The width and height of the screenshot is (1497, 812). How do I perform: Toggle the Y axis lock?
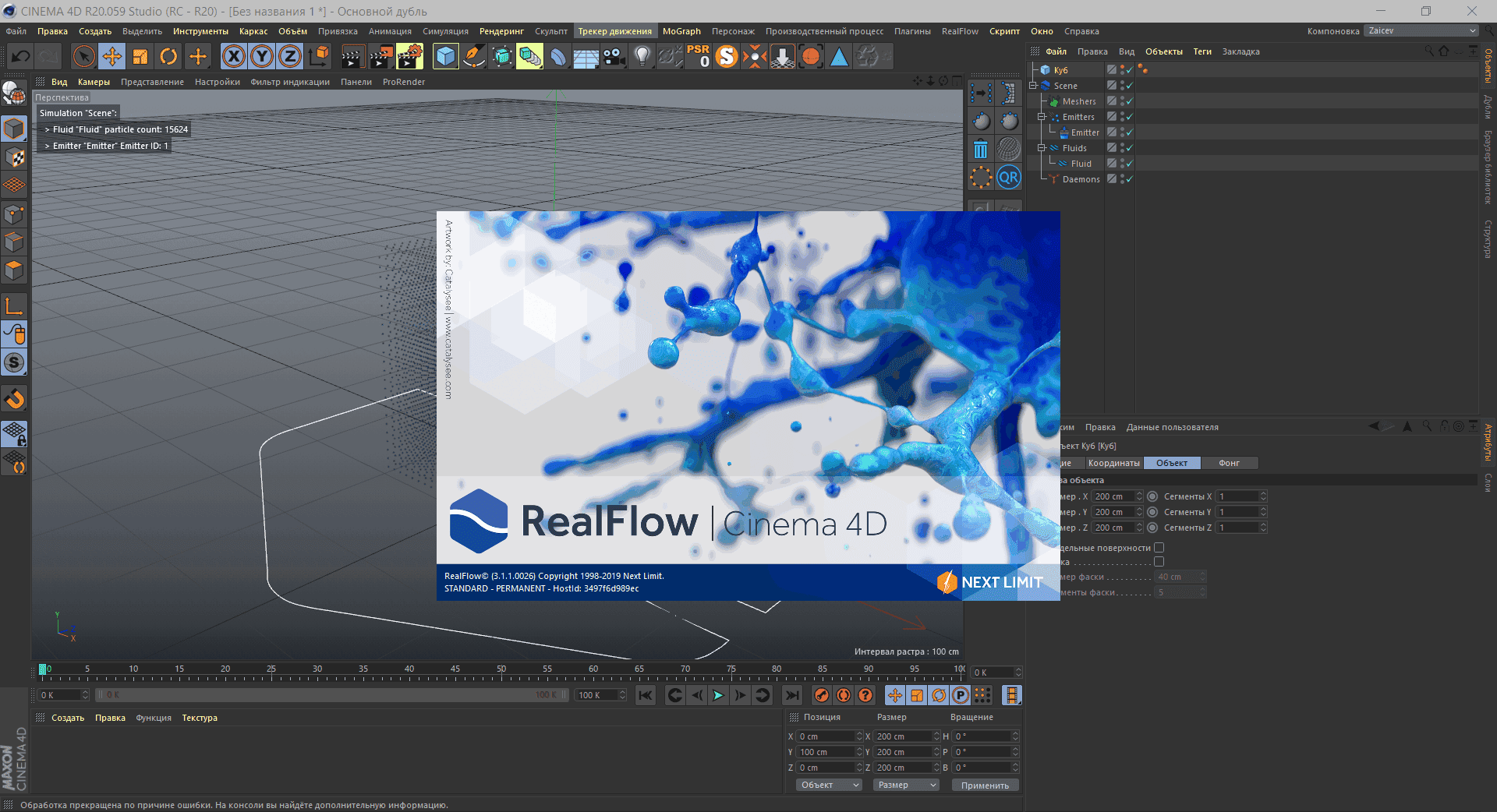pos(262,56)
